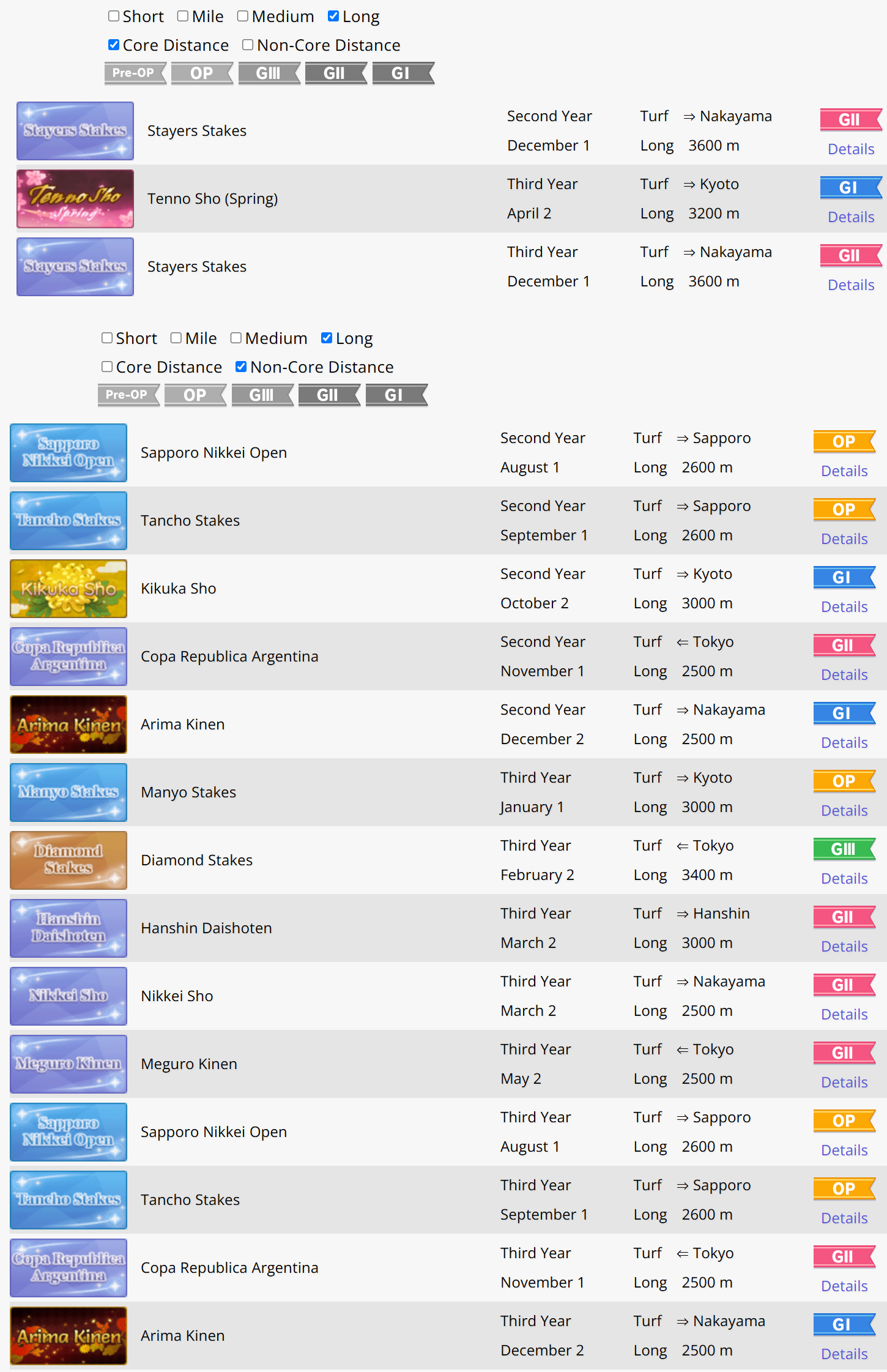Click the Second Year Tancho Stakes banner

[x=69, y=521]
